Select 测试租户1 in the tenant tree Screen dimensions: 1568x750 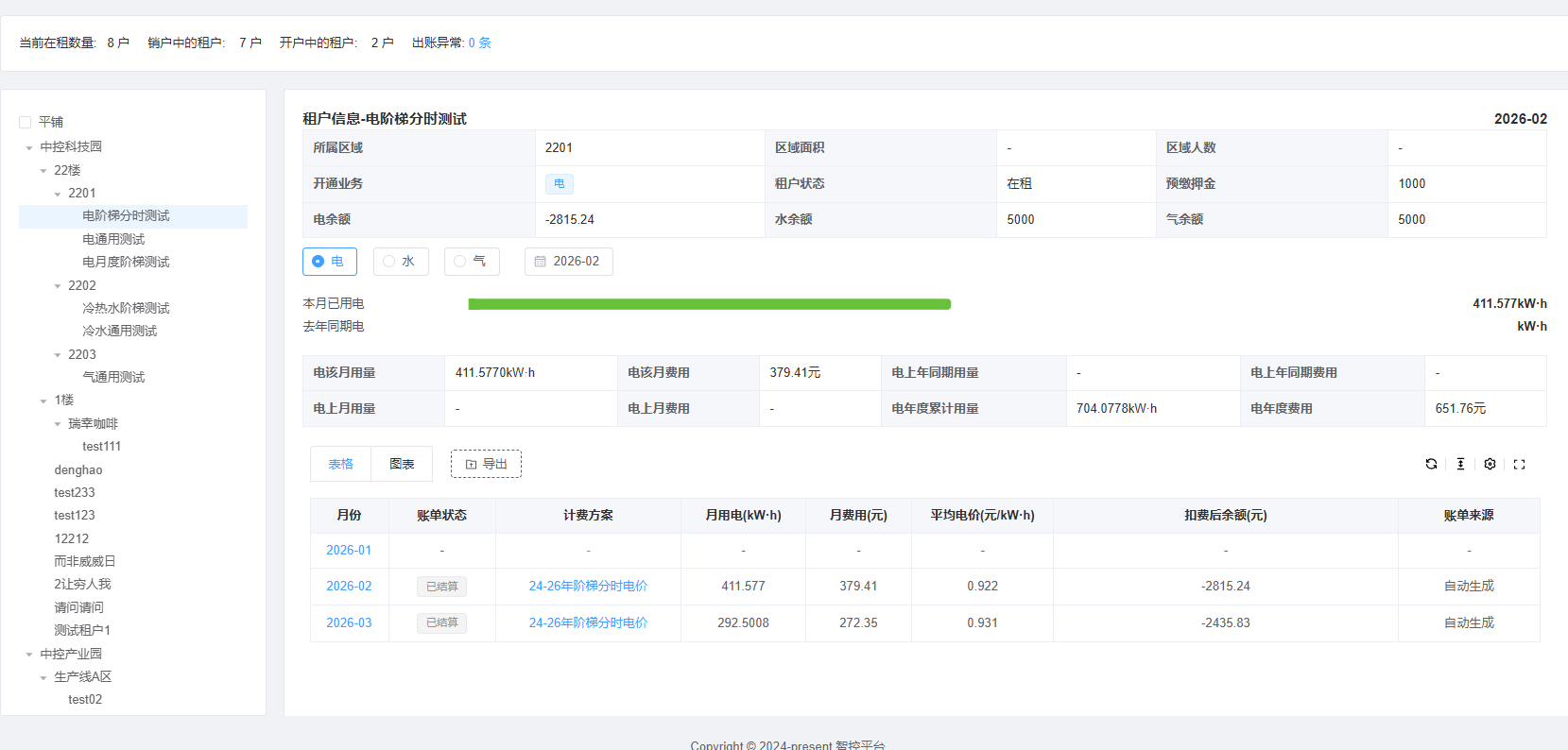(x=82, y=631)
